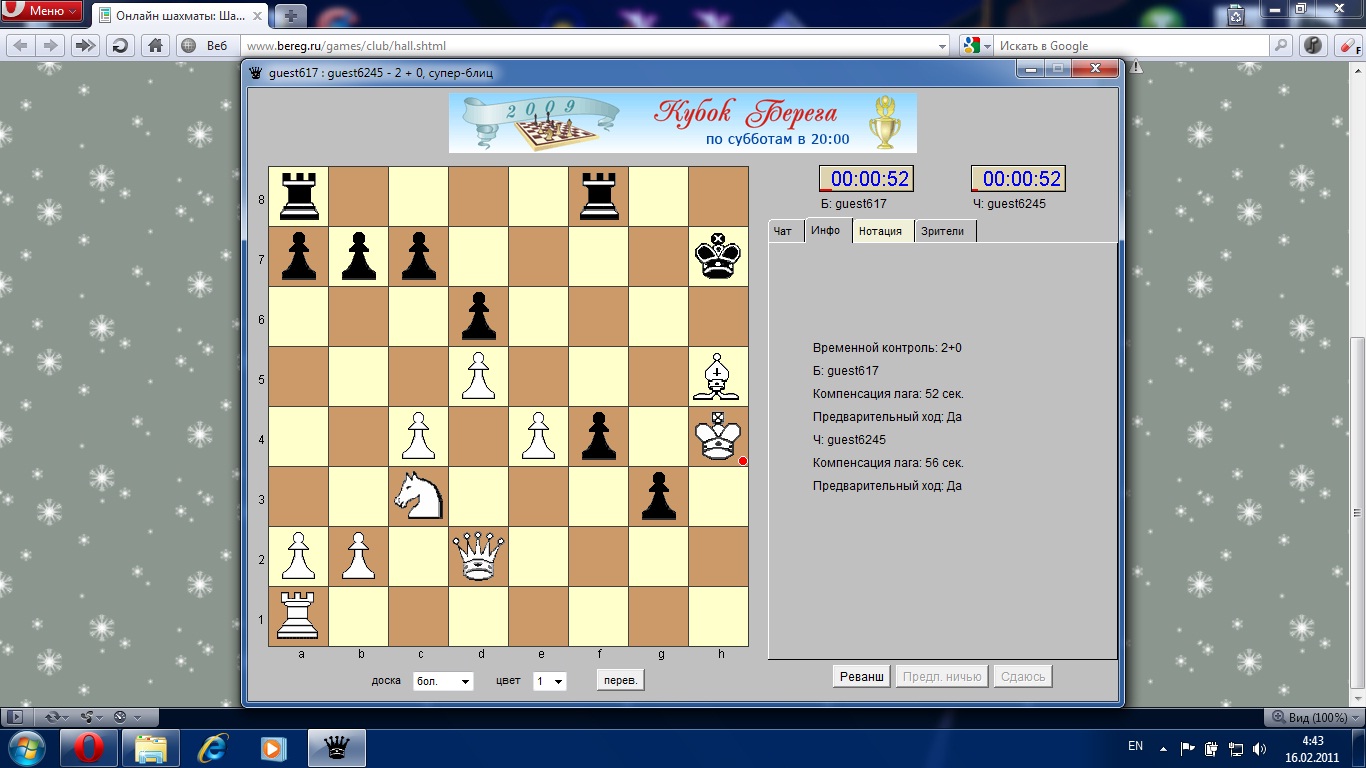Expand the address bar history dropdown

point(942,46)
